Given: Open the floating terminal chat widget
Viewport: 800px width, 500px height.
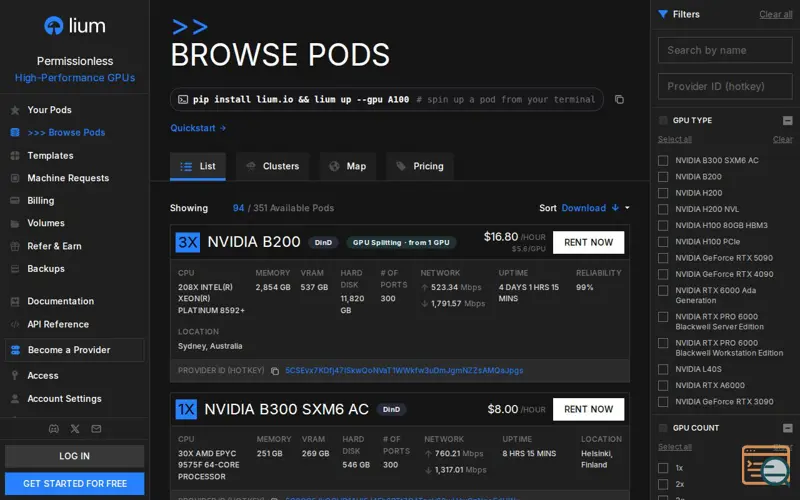Looking at the screenshot, I should click(x=765, y=465).
